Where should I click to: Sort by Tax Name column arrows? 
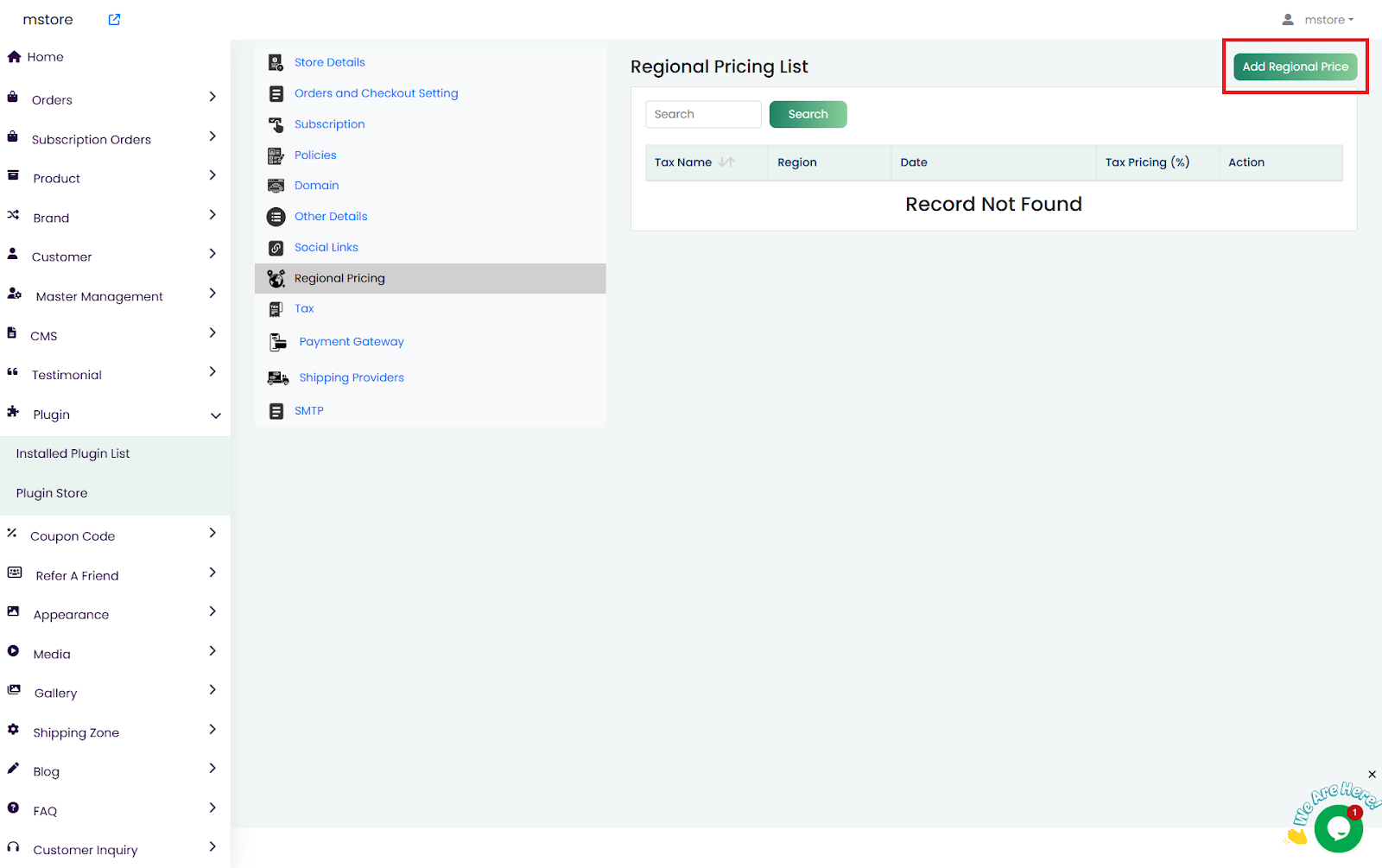coord(726,162)
